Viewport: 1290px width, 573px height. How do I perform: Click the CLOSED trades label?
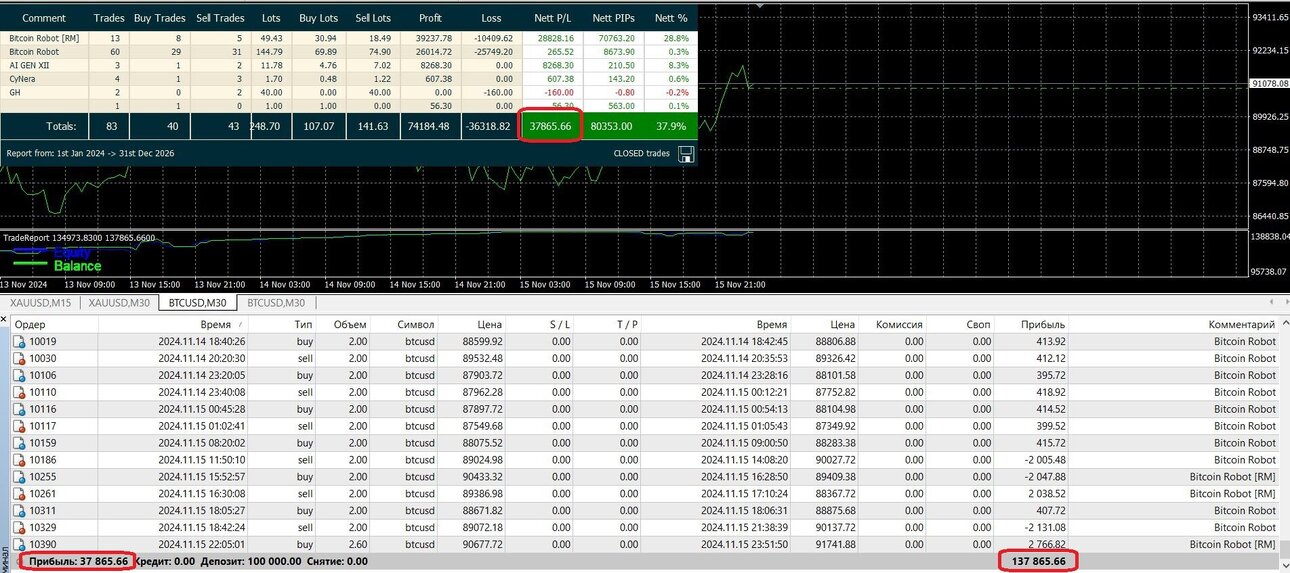pos(642,154)
